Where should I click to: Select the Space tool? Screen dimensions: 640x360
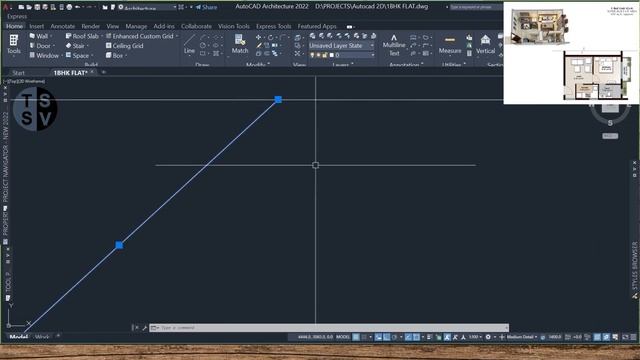(x=77, y=55)
